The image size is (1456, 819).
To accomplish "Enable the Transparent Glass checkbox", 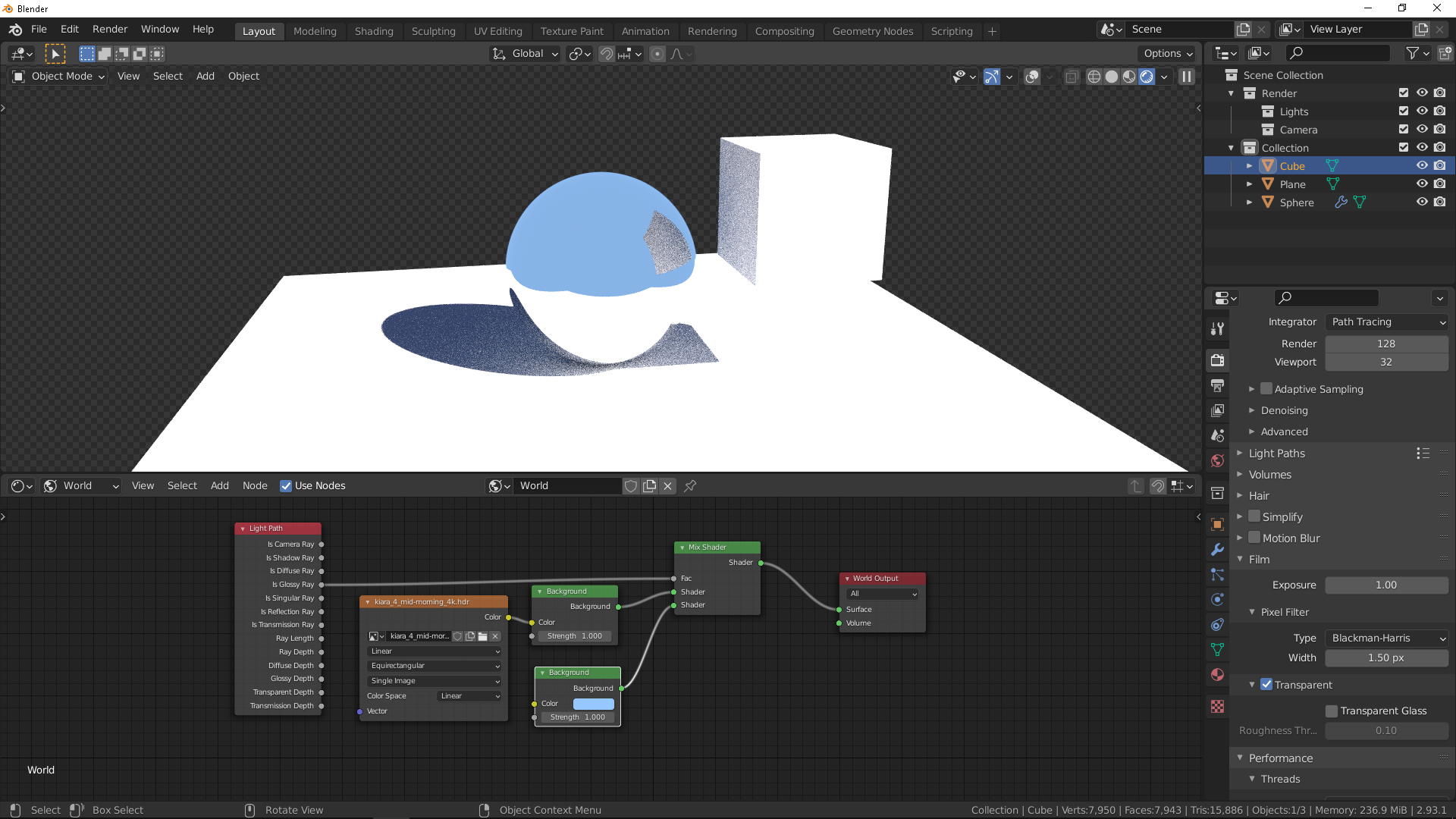I will pos(1332,711).
